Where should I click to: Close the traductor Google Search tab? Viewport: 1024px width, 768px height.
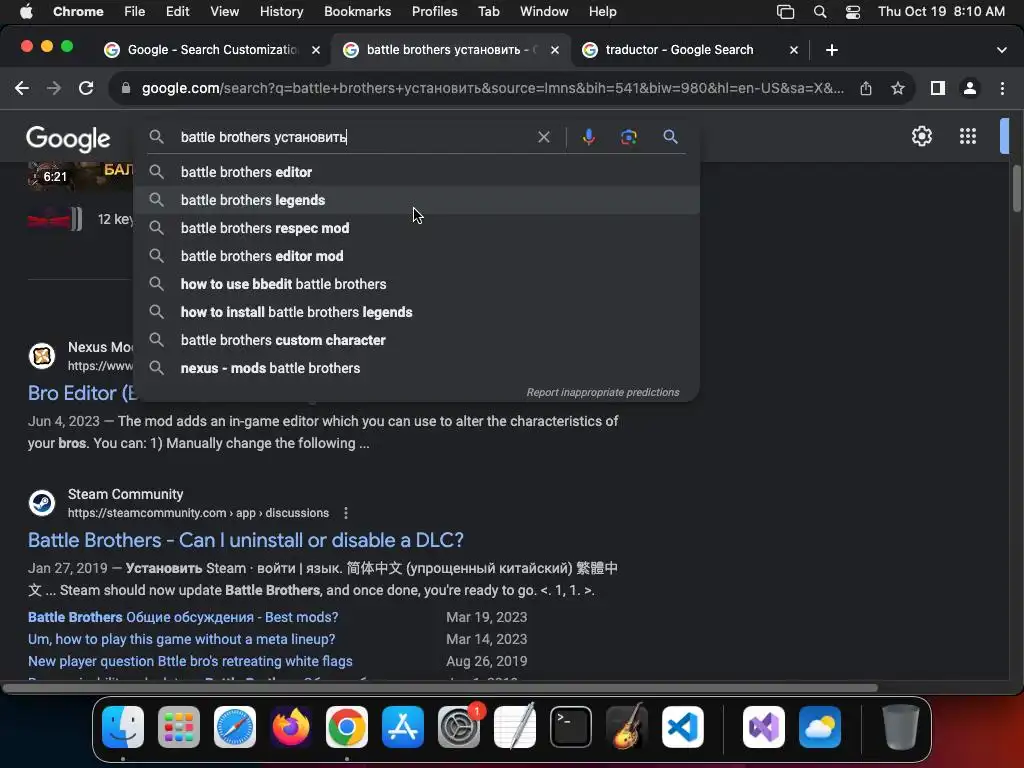793,50
